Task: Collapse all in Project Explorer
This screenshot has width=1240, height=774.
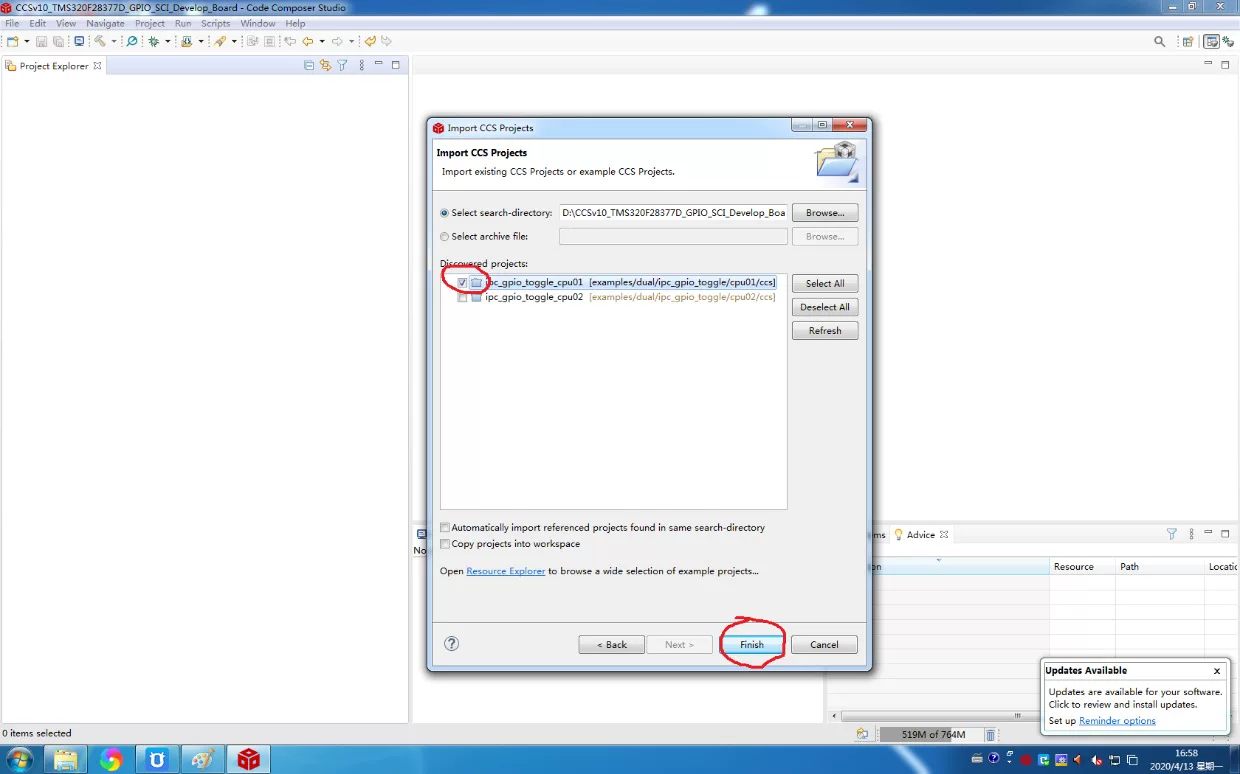Action: [309, 65]
